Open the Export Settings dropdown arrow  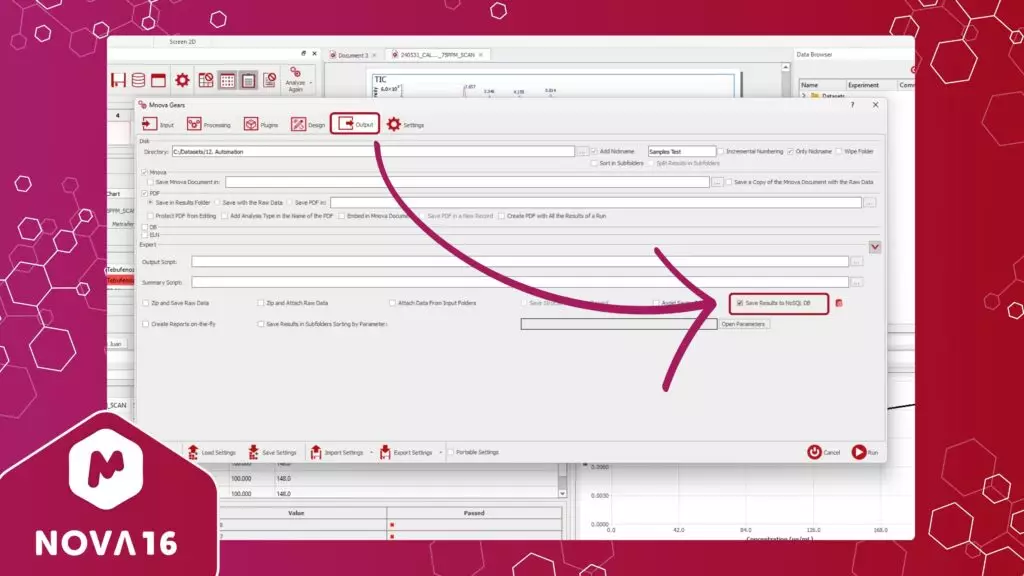click(440, 453)
